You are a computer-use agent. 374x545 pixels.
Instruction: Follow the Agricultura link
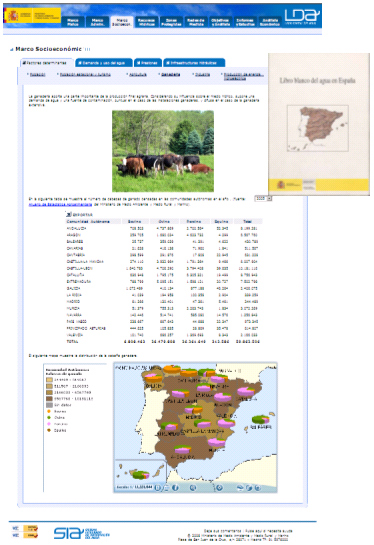(x=138, y=74)
